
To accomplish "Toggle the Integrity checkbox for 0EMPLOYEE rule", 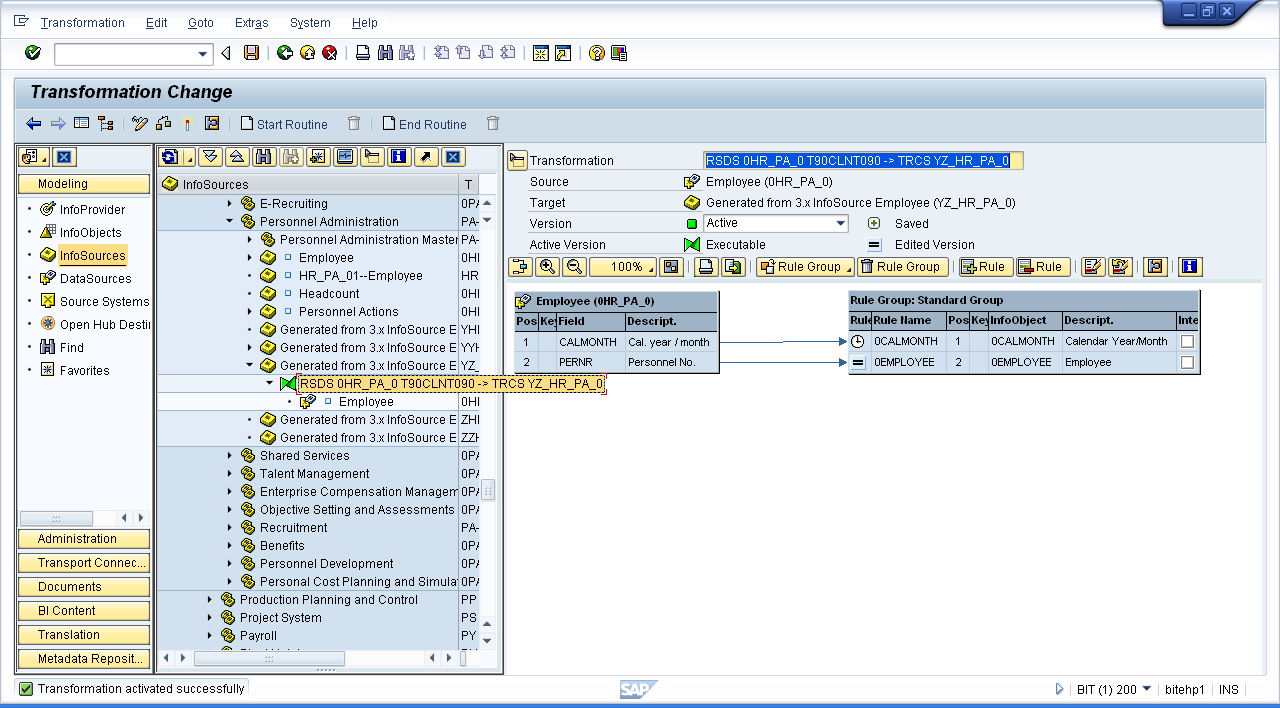I will pos(1187,362).
